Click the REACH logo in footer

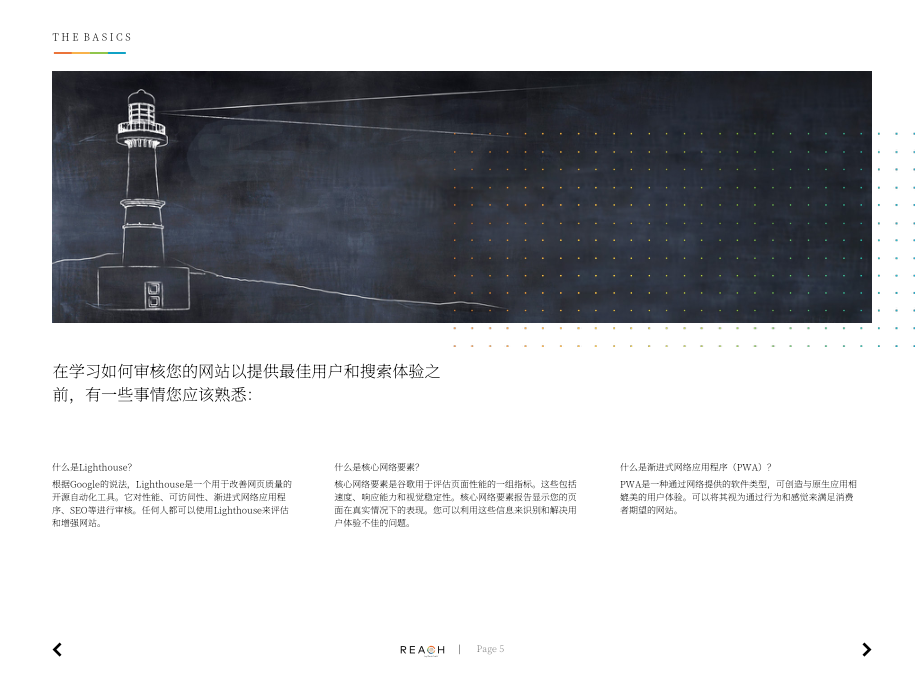click(x=422, y=650)
